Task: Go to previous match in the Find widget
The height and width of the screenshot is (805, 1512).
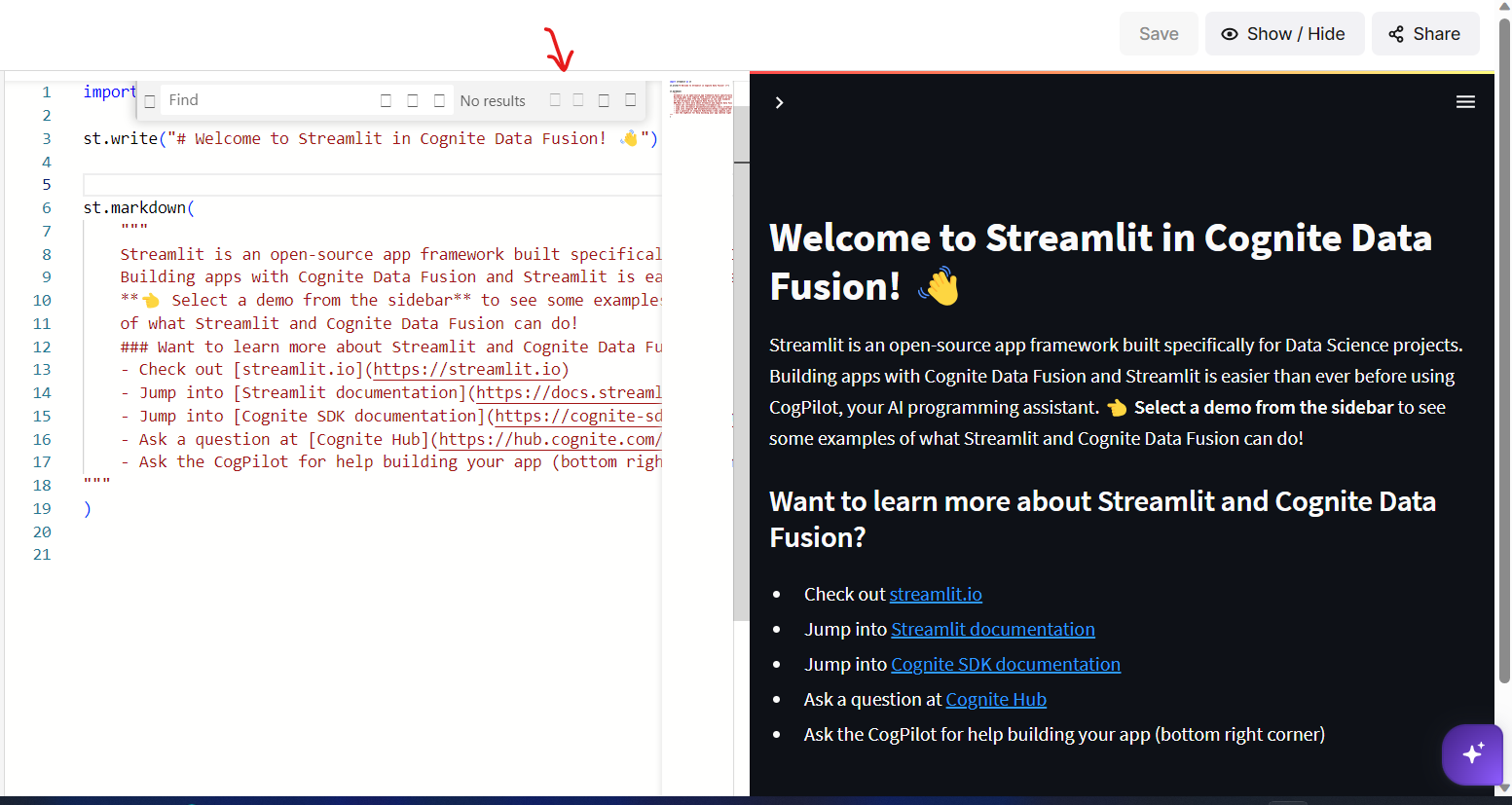Action: pos(556,100)
